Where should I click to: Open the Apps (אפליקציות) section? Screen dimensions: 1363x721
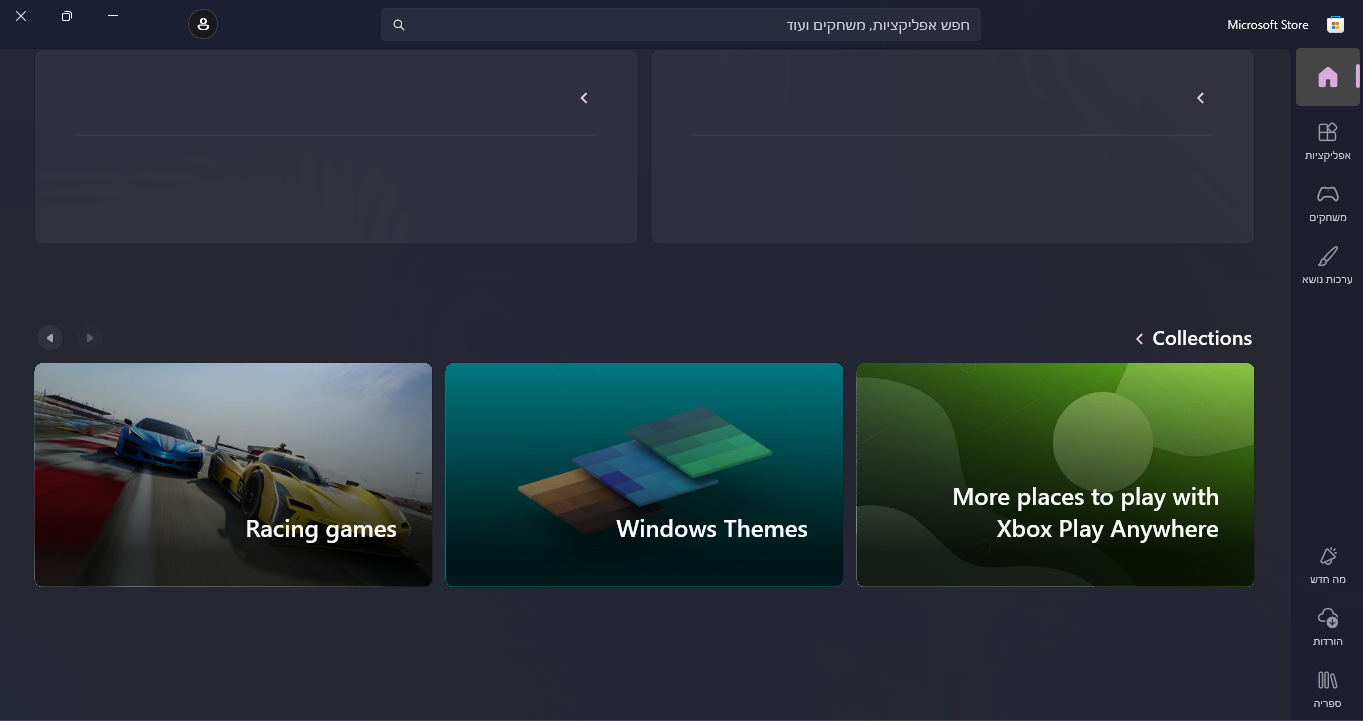tap(1327, 140)
